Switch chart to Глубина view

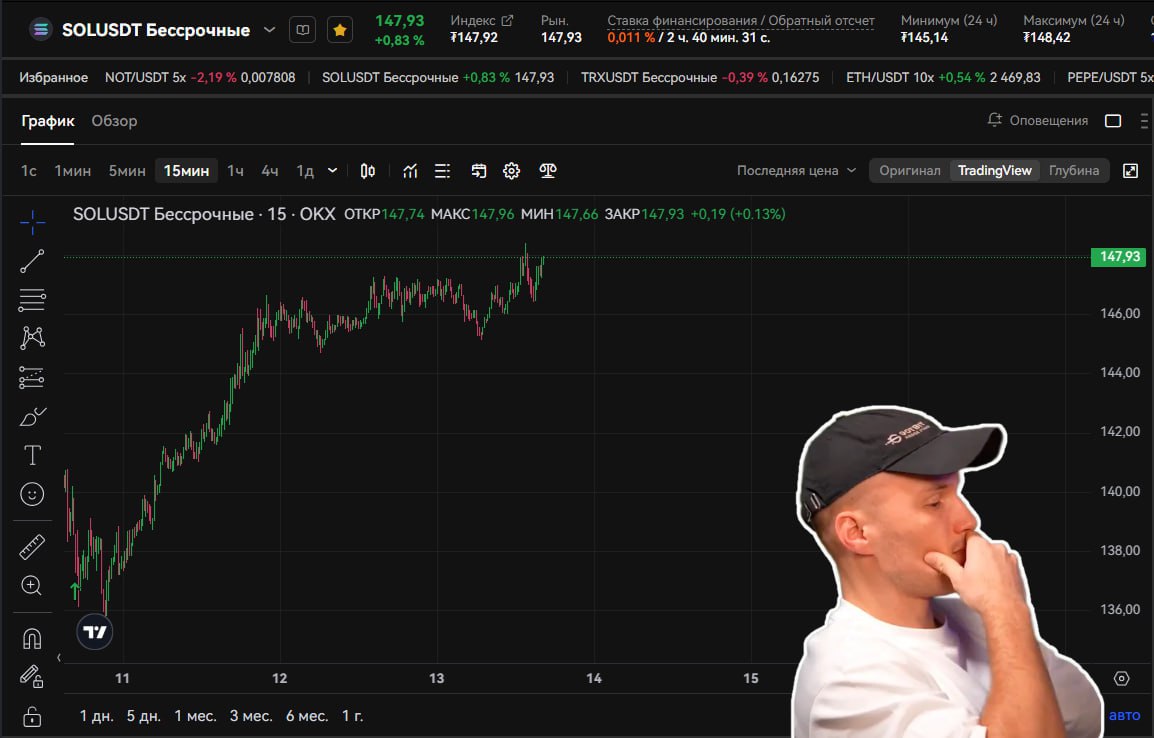point(1074,171)
